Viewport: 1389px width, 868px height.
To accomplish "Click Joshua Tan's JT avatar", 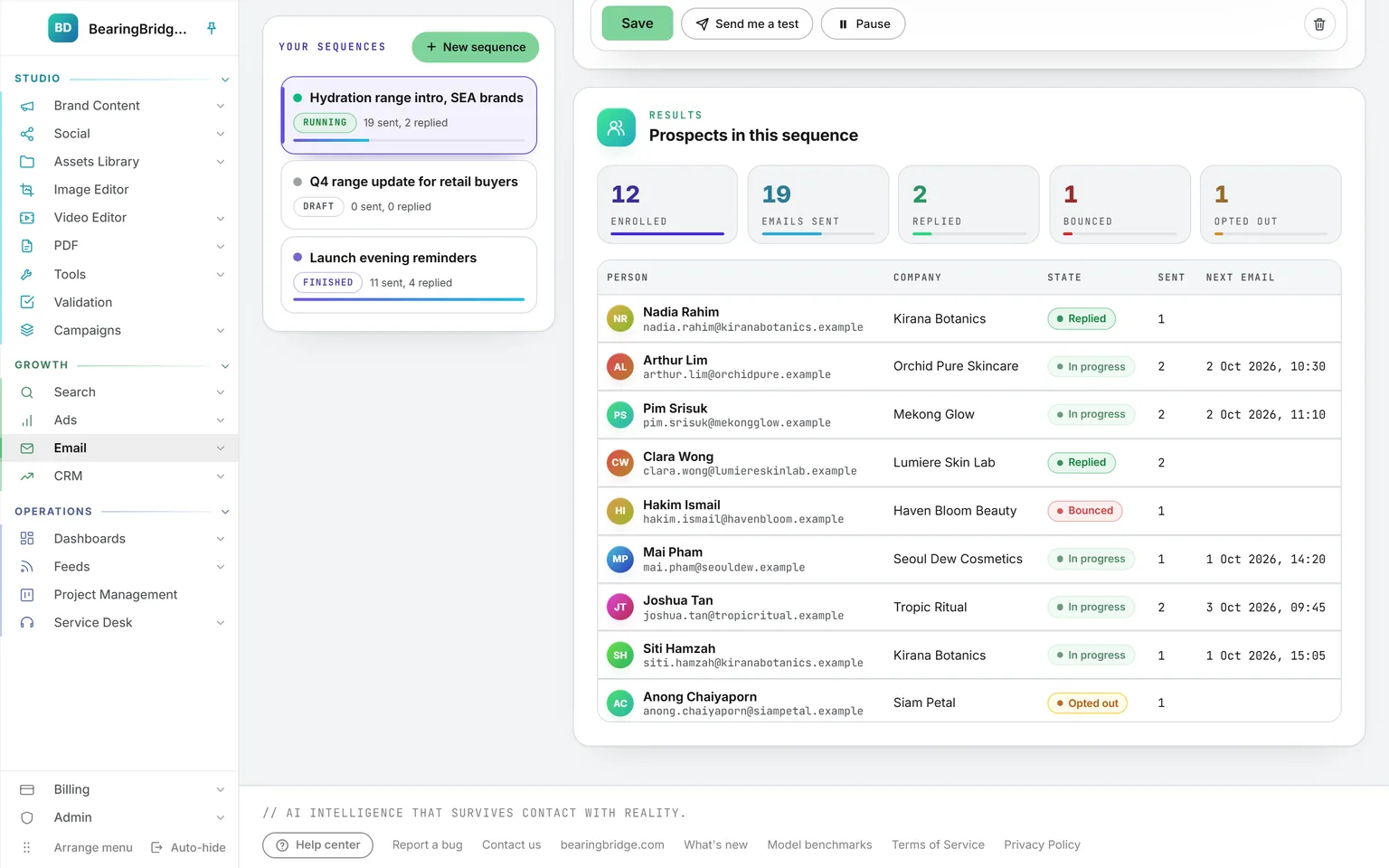I will point(620,608).
